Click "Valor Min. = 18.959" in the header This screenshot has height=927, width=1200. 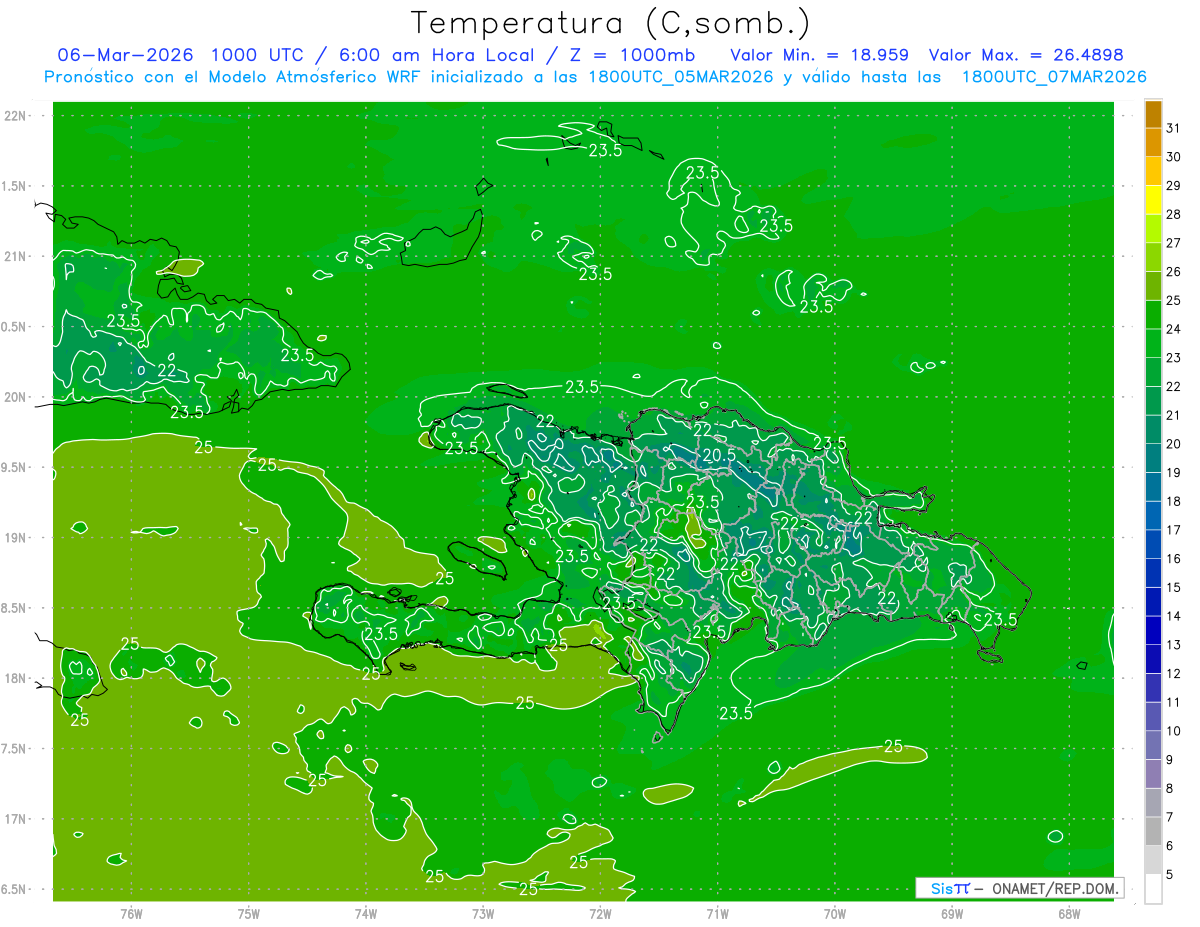point(821,54)
